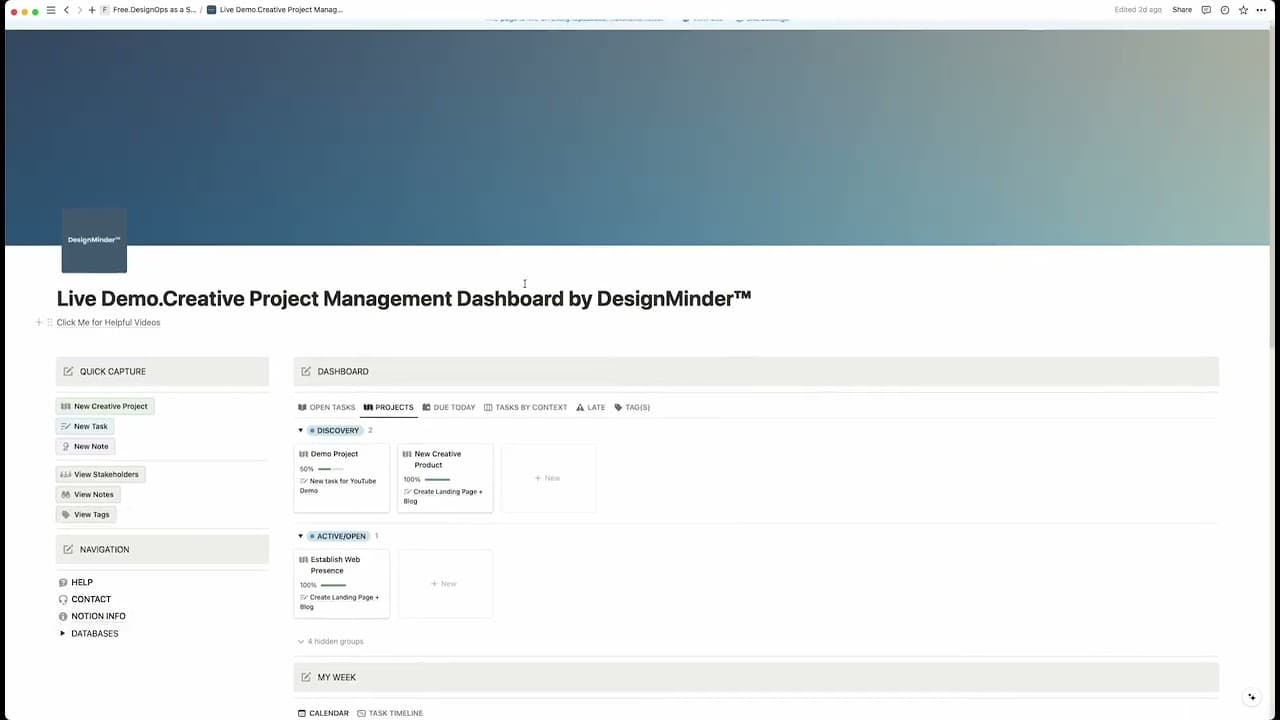The height and width of the screenshot is (720, 1280).
Task: Click the add new tab plus icon
Action: coord(92,10)
